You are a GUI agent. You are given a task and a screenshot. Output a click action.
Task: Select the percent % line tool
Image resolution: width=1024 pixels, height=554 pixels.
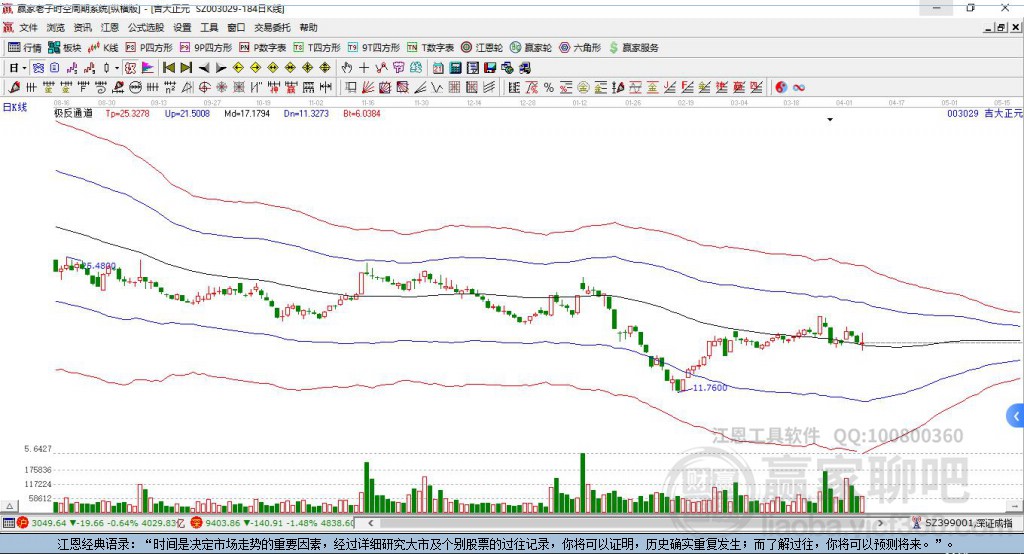(x=549, y=87)
